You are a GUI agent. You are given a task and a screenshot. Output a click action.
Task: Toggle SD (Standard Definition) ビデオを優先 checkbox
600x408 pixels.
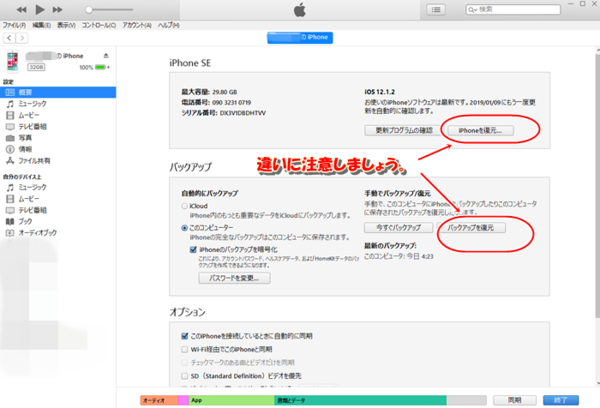coord(185,376)
